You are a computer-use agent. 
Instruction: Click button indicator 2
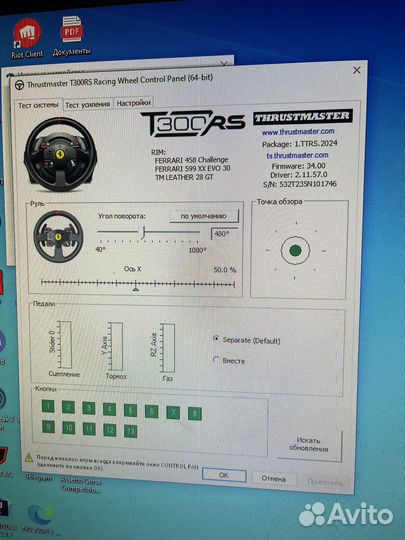[68, 407]
